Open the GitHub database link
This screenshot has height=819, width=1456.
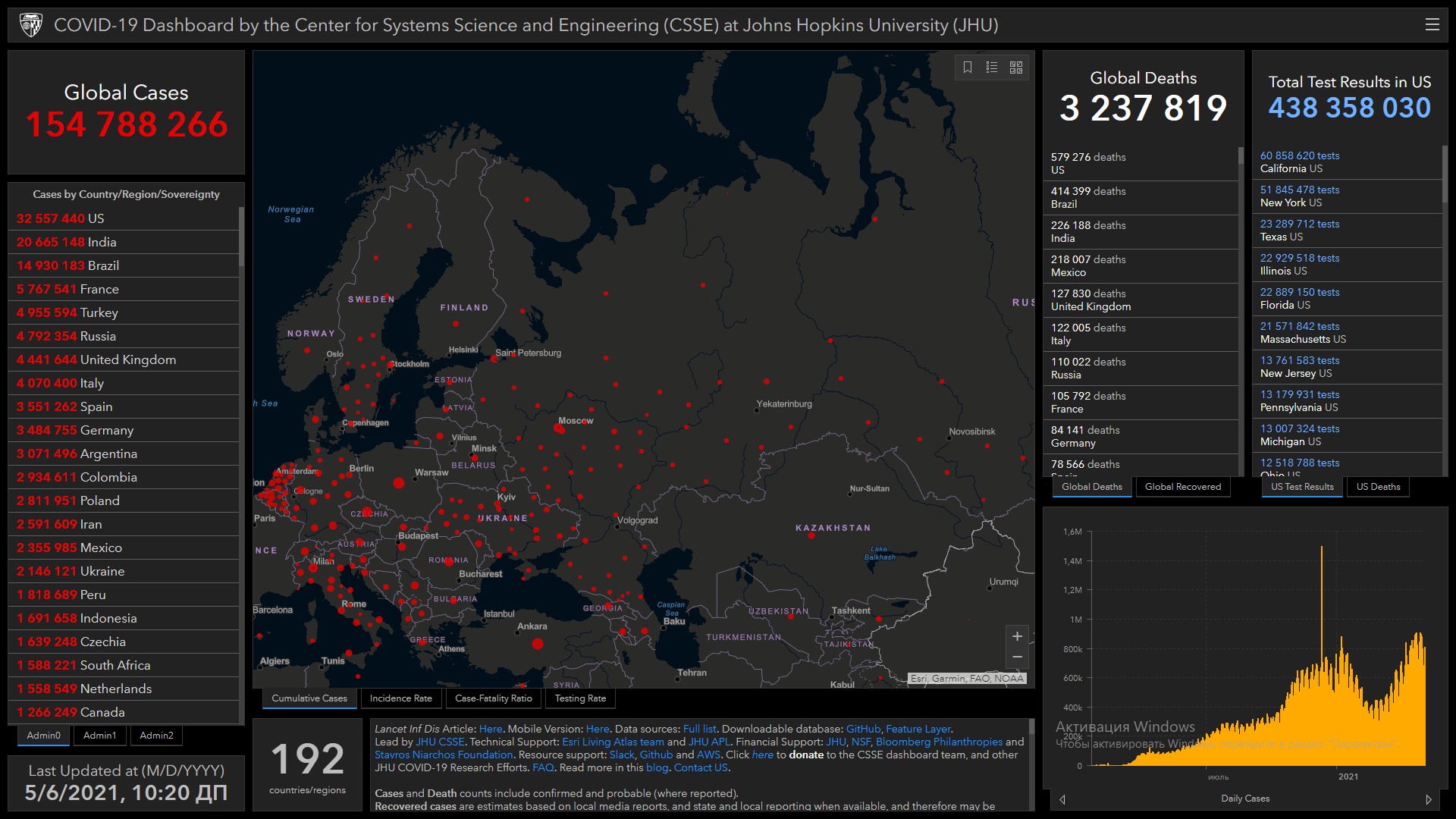pos(863,729)
